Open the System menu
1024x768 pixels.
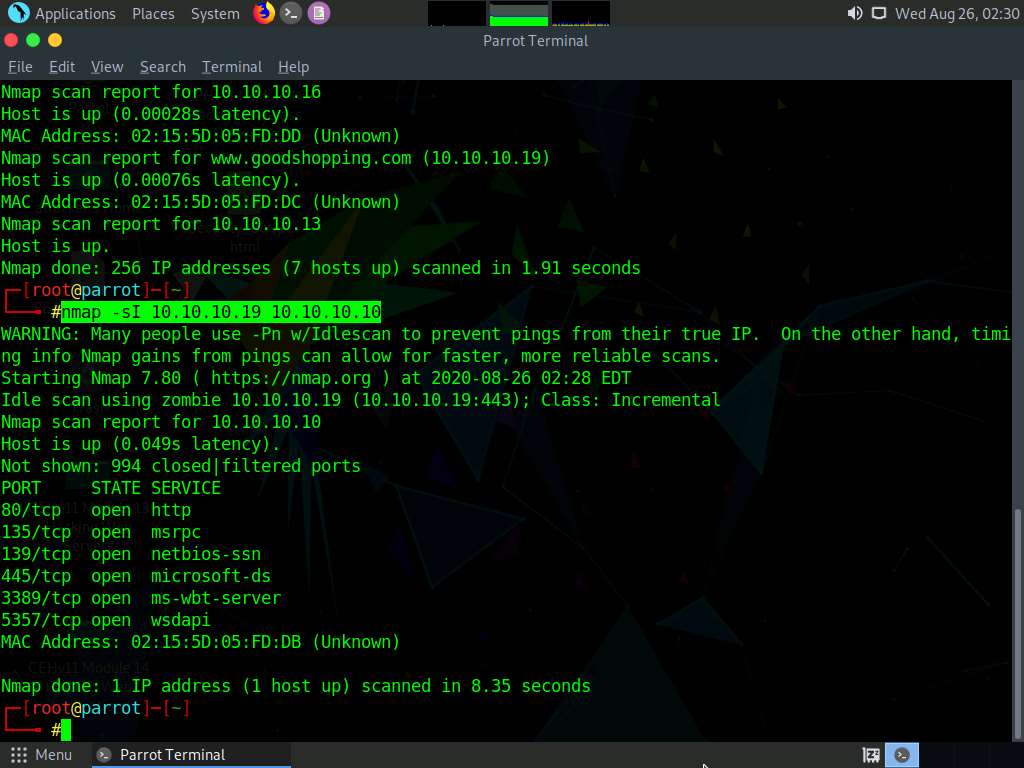(215, 14)
